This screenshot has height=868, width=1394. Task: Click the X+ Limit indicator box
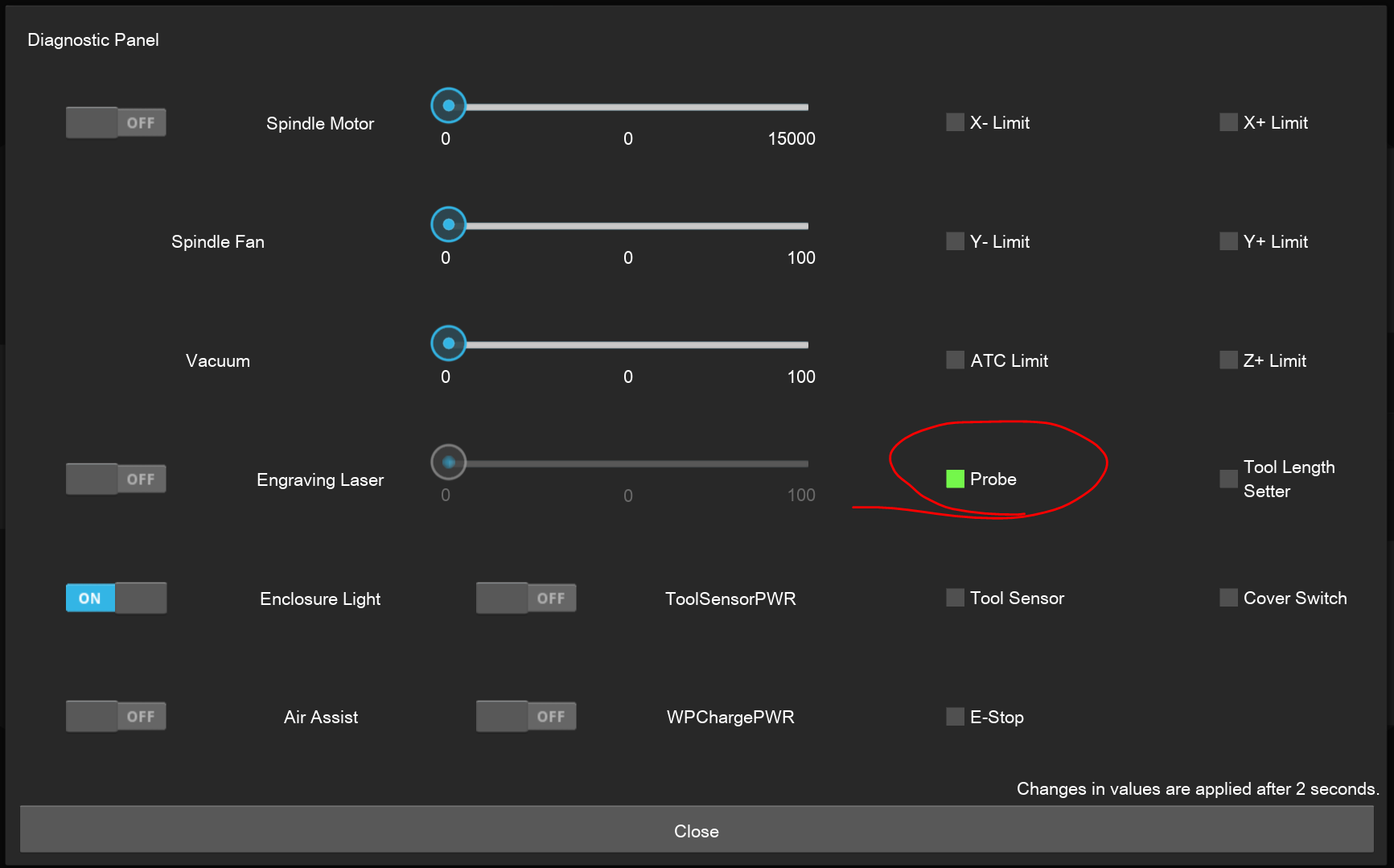click(1228, 122)
